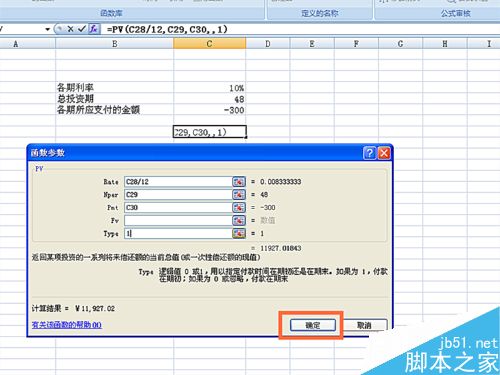Click the Type input field containing 1
The width and height of the screenshot is (500, 375).
[178, 233]
